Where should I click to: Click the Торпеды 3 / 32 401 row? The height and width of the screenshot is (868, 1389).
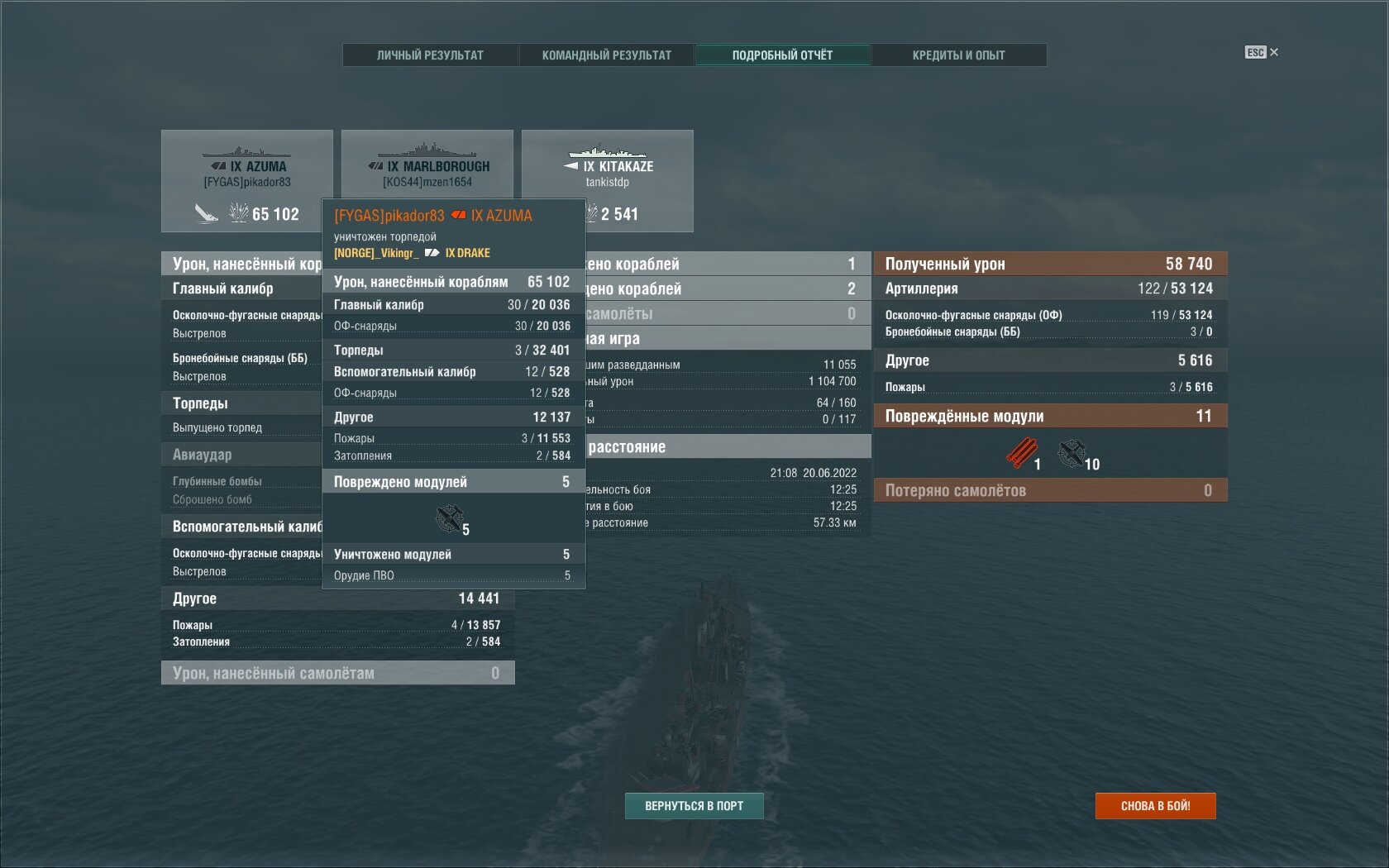tap(453, 350)
